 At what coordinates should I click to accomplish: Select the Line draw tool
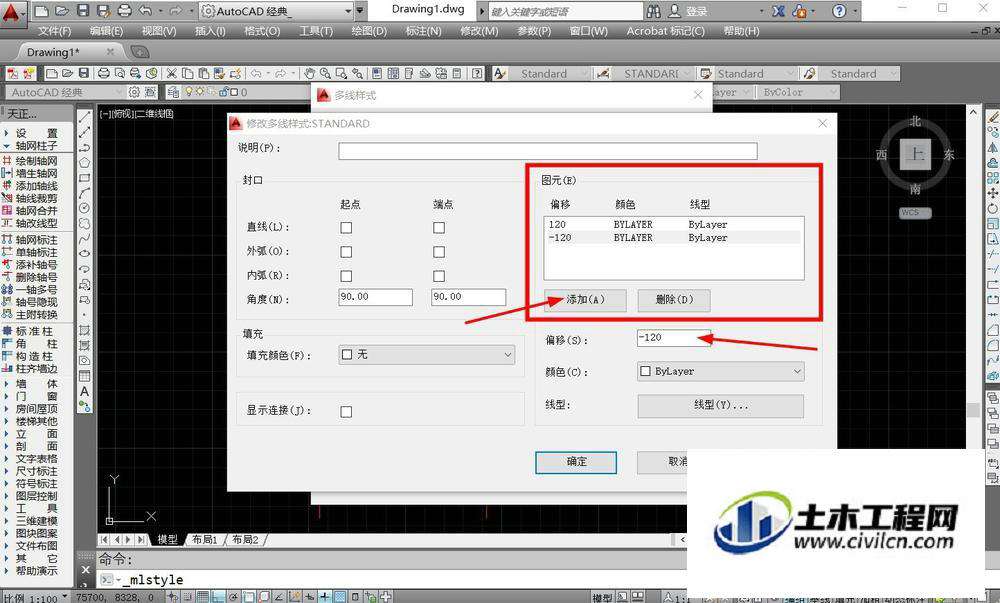tap(84, 117)
